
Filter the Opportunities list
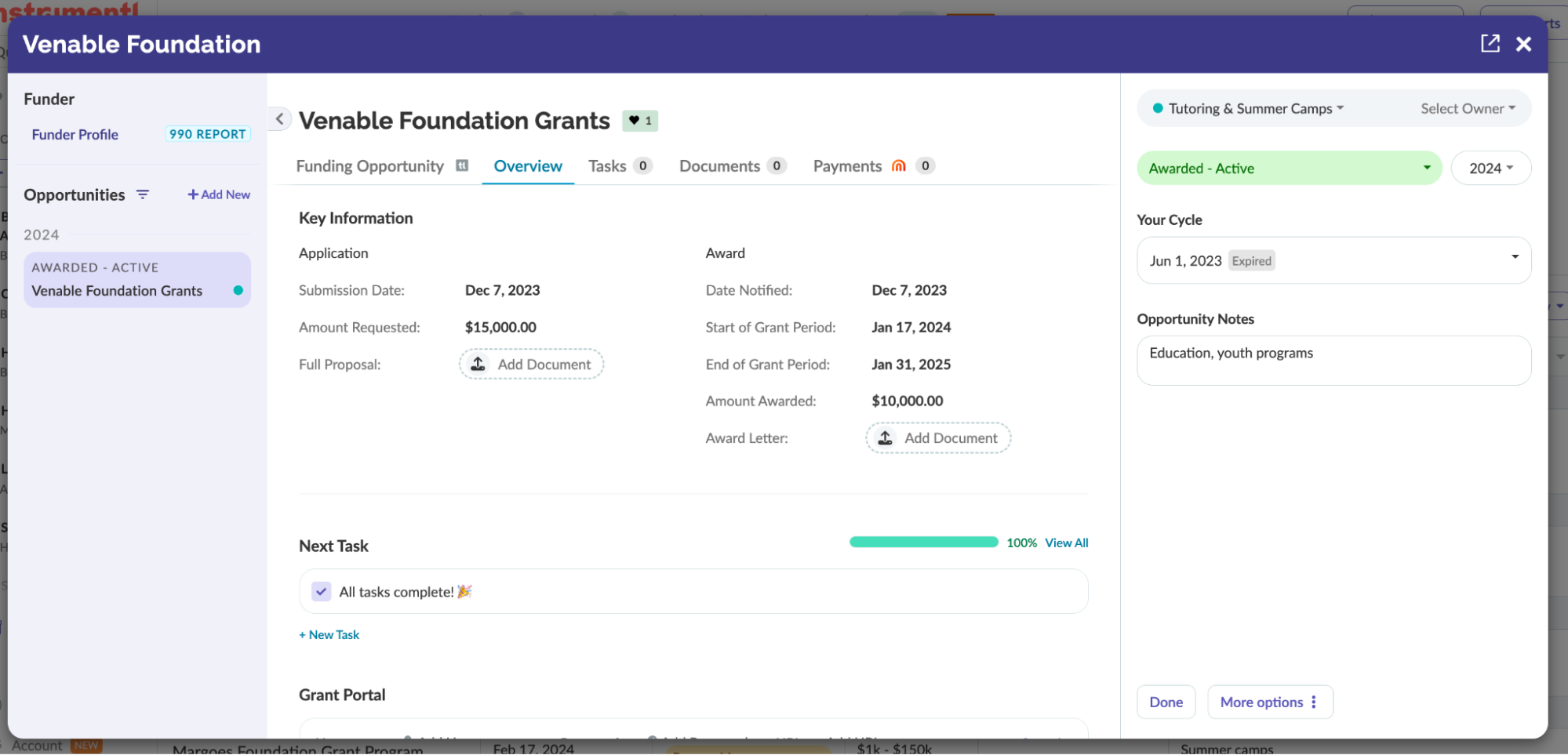(143, 194)
